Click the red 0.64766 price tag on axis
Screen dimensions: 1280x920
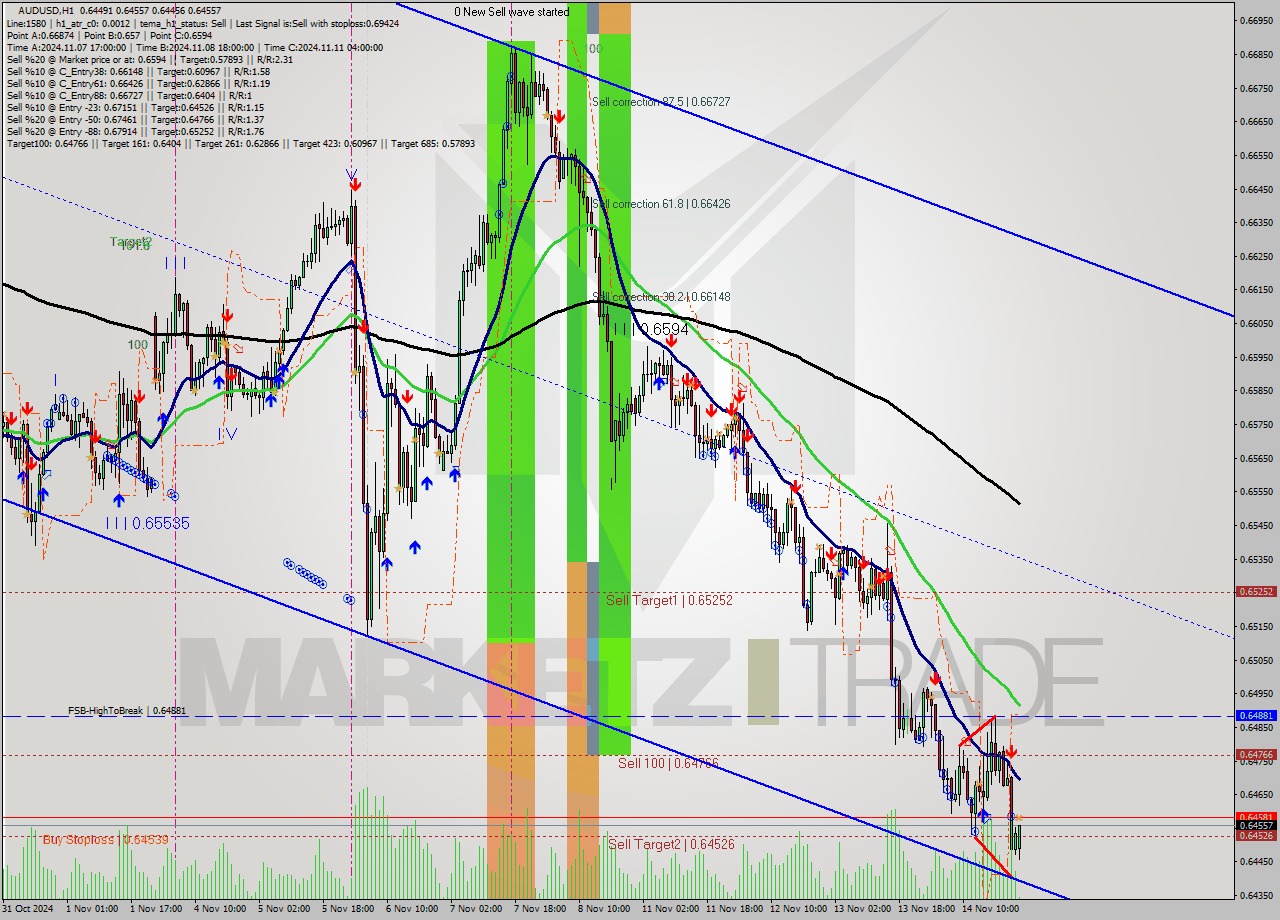click(1256, 755)
